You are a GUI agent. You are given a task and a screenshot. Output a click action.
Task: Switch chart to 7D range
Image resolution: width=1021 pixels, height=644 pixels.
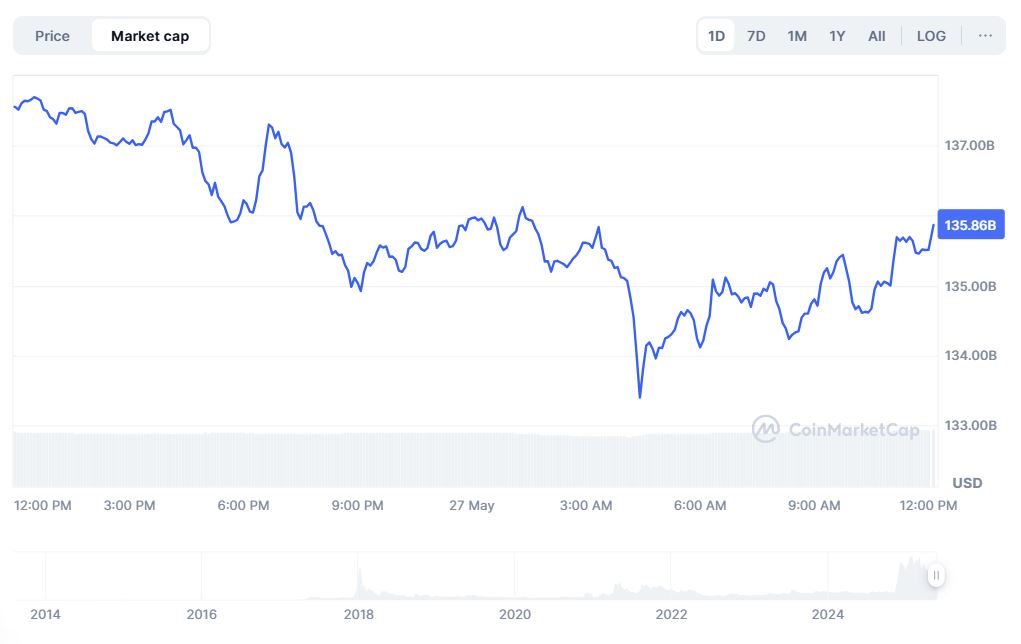[756, 36]
